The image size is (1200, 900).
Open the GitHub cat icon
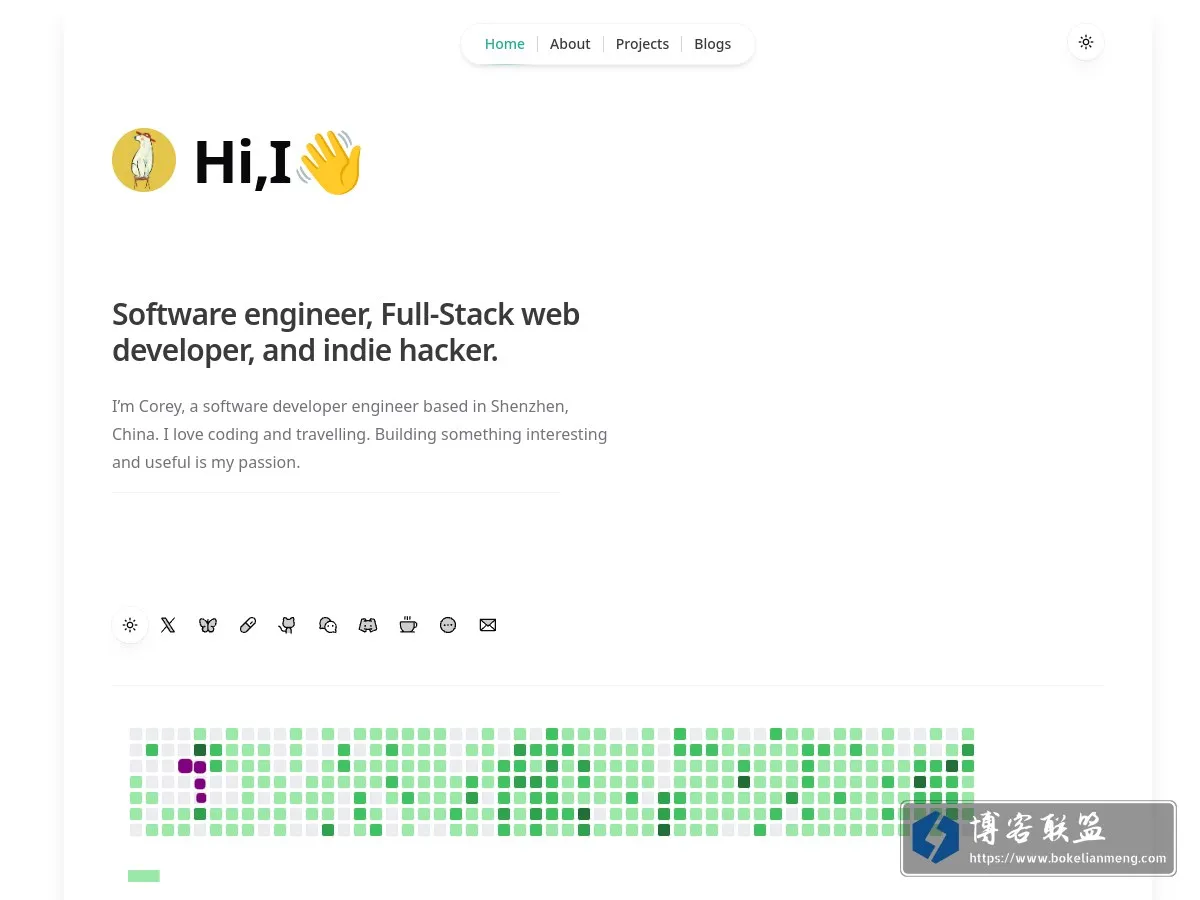[288, 625]
